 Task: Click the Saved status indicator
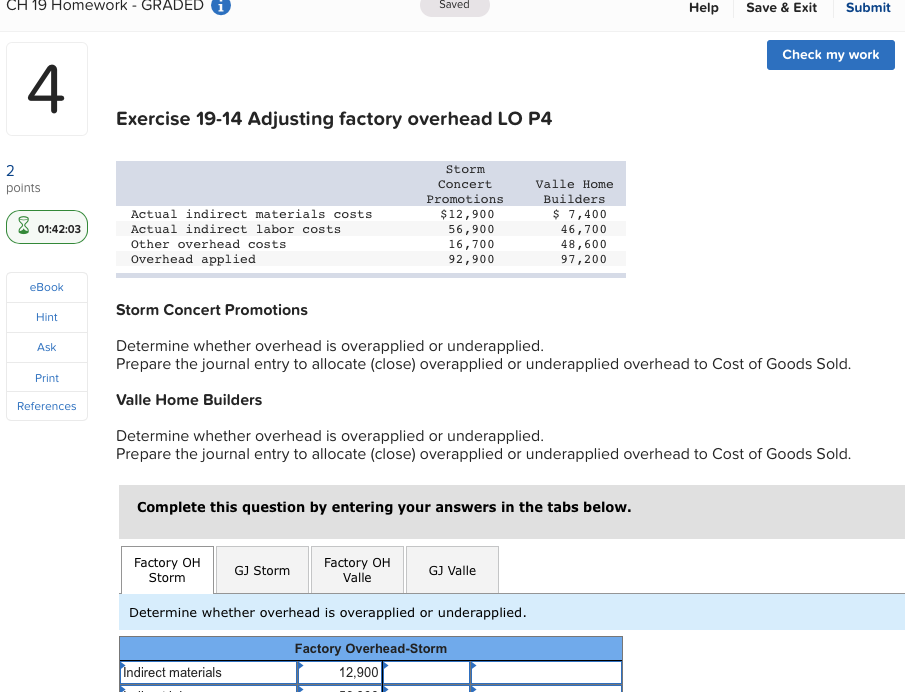[x=454, y=5]
